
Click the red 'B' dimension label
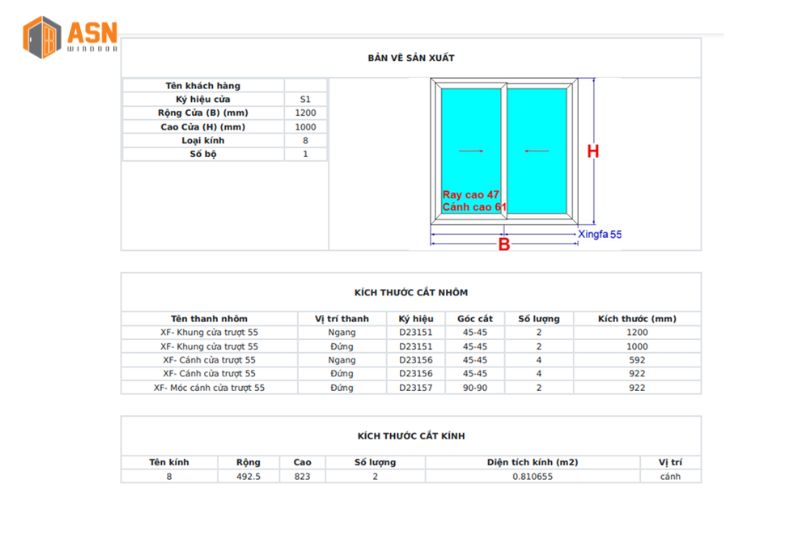coord(504,244)
